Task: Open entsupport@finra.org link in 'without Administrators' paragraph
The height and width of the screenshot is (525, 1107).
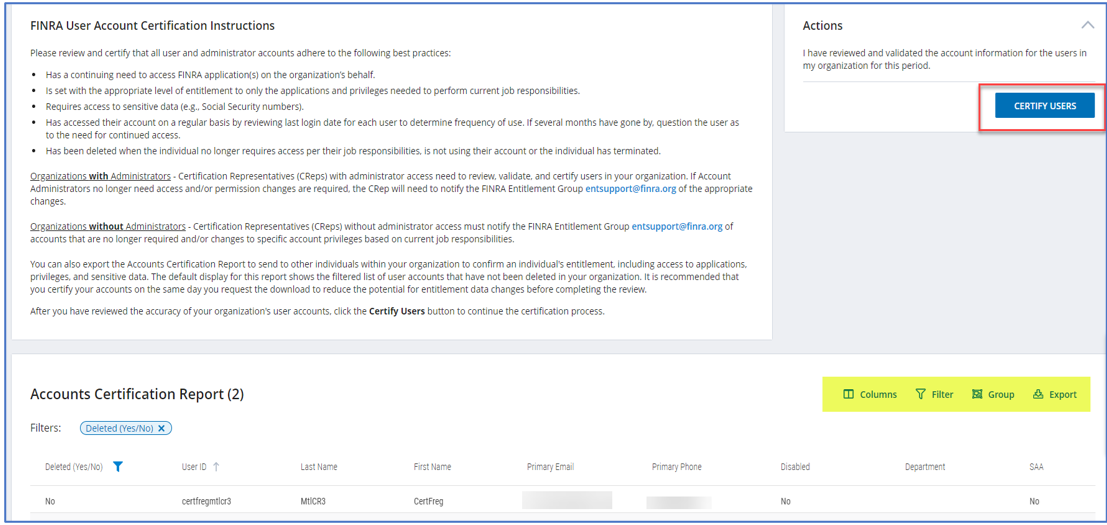Action: pyautogui.click(x=676, y=226)
